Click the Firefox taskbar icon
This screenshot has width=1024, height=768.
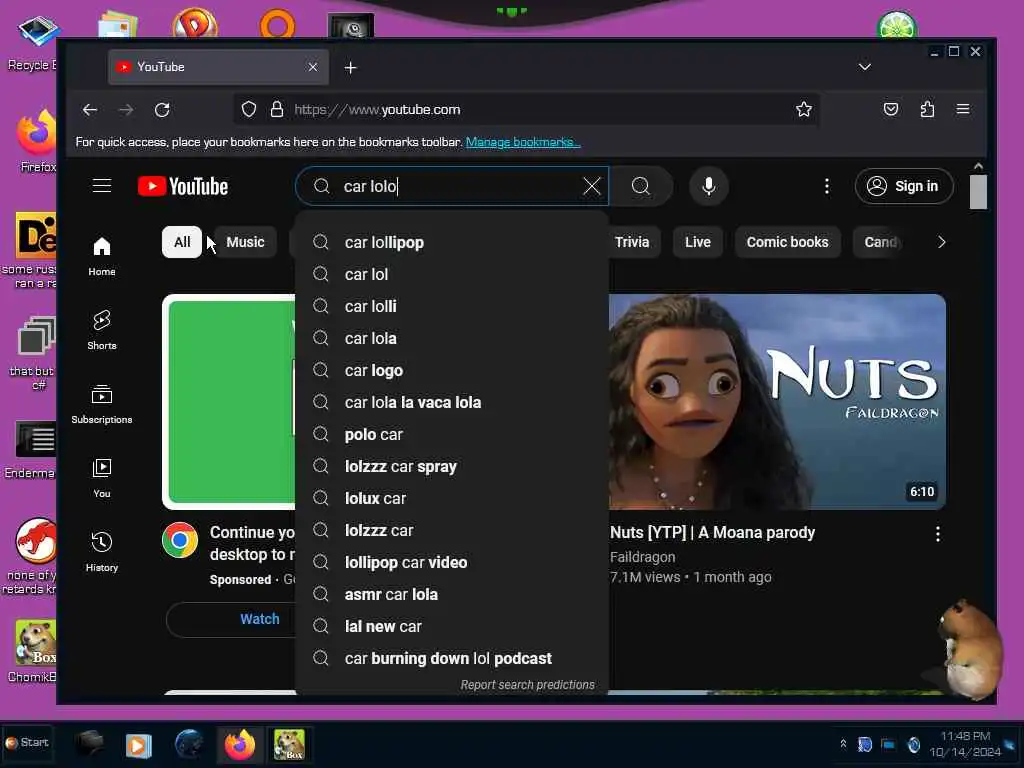click(x=240, y=744)
